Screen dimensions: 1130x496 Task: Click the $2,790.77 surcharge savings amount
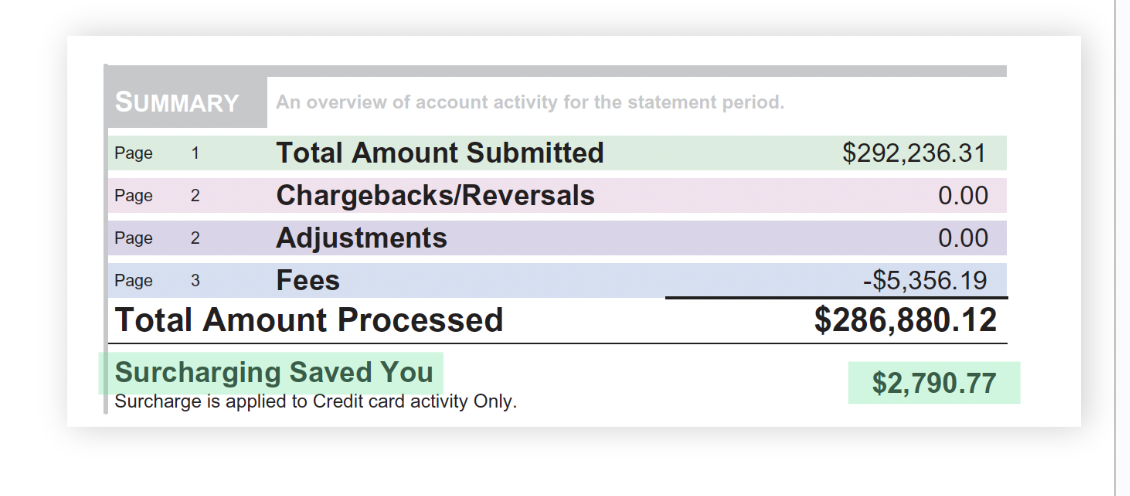click(934, 383)
